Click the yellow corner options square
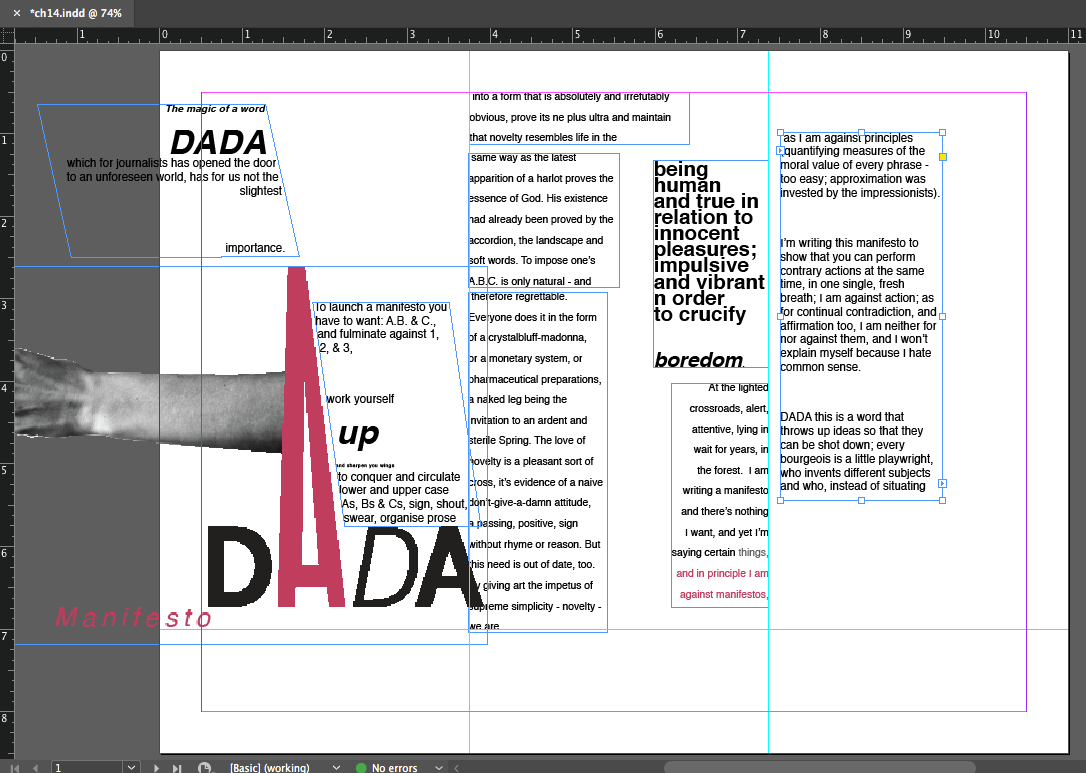 [x=942, y=157]
